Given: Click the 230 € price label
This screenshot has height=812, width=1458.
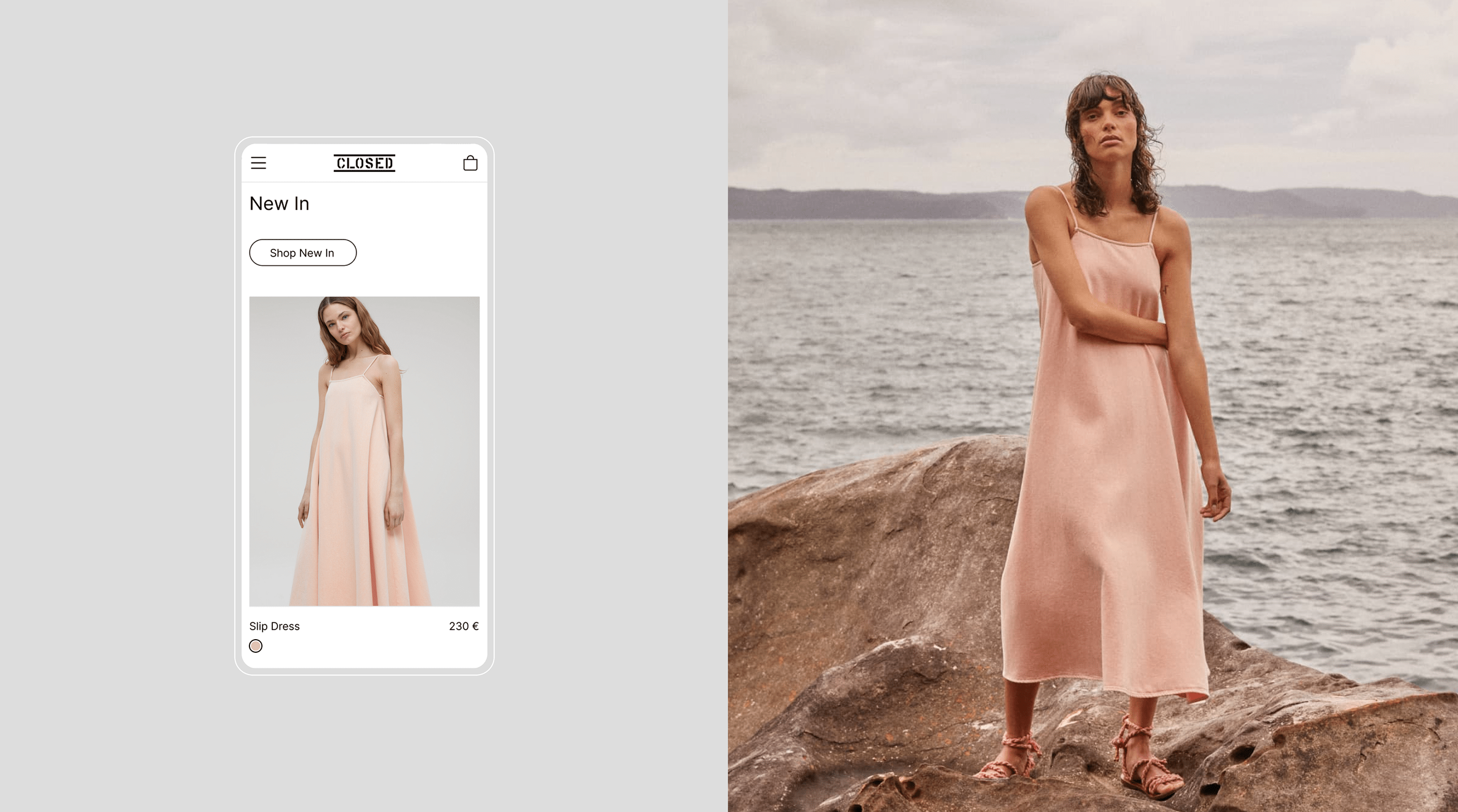Looking at the screenshot, I should 463,626.
